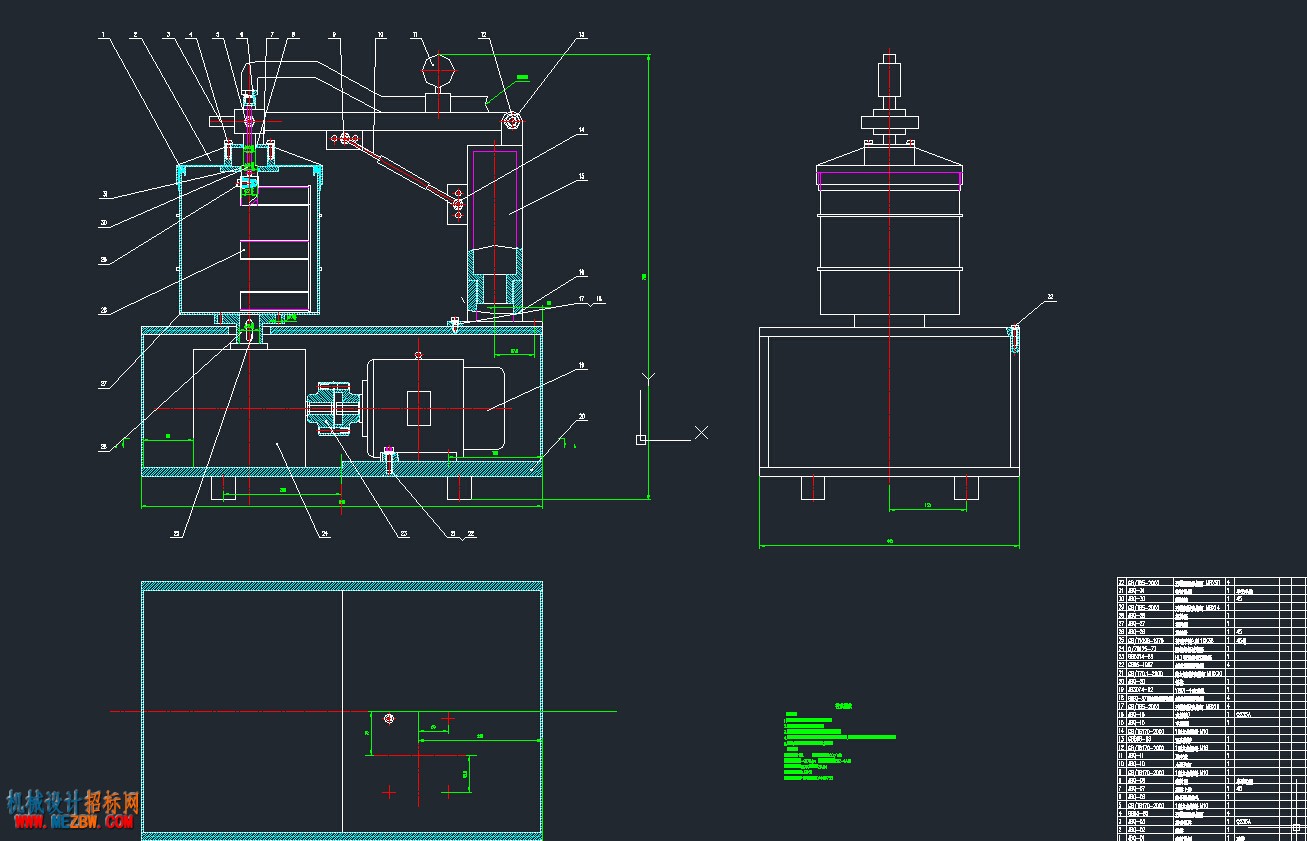Select the round knob handle of part 11
Image resolution: width=1307 pixels, height=841 pixels.
click(439, 70)
